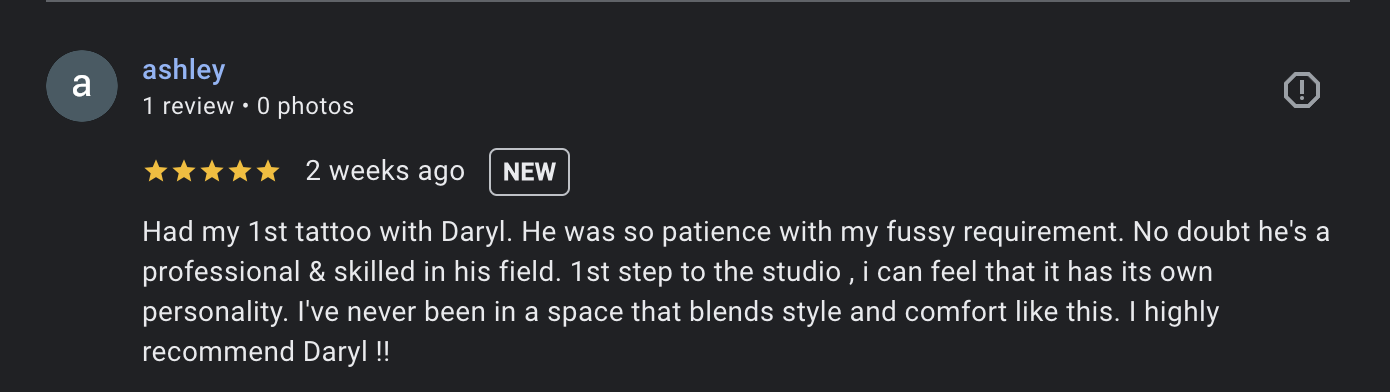The image size is (1390, 392).
Task: View ashley's '0 photos' count
Action: click(x=305, y=106)
